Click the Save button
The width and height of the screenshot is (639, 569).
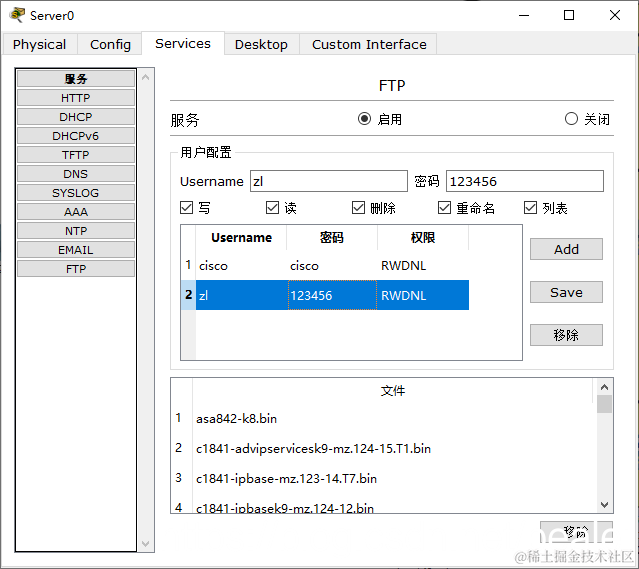tap(566, 292)
